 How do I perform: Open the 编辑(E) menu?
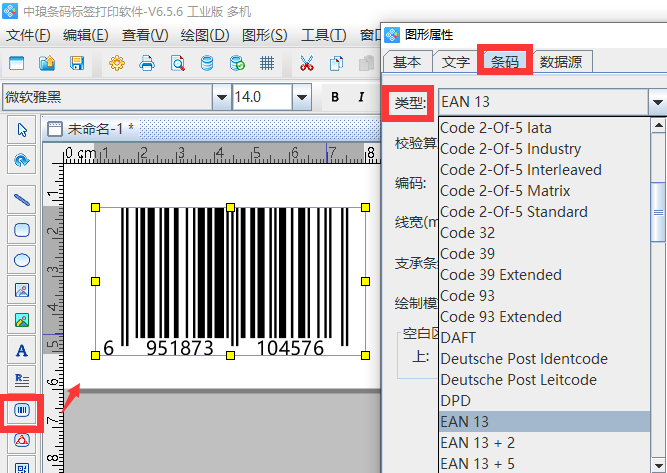(86, 35)
